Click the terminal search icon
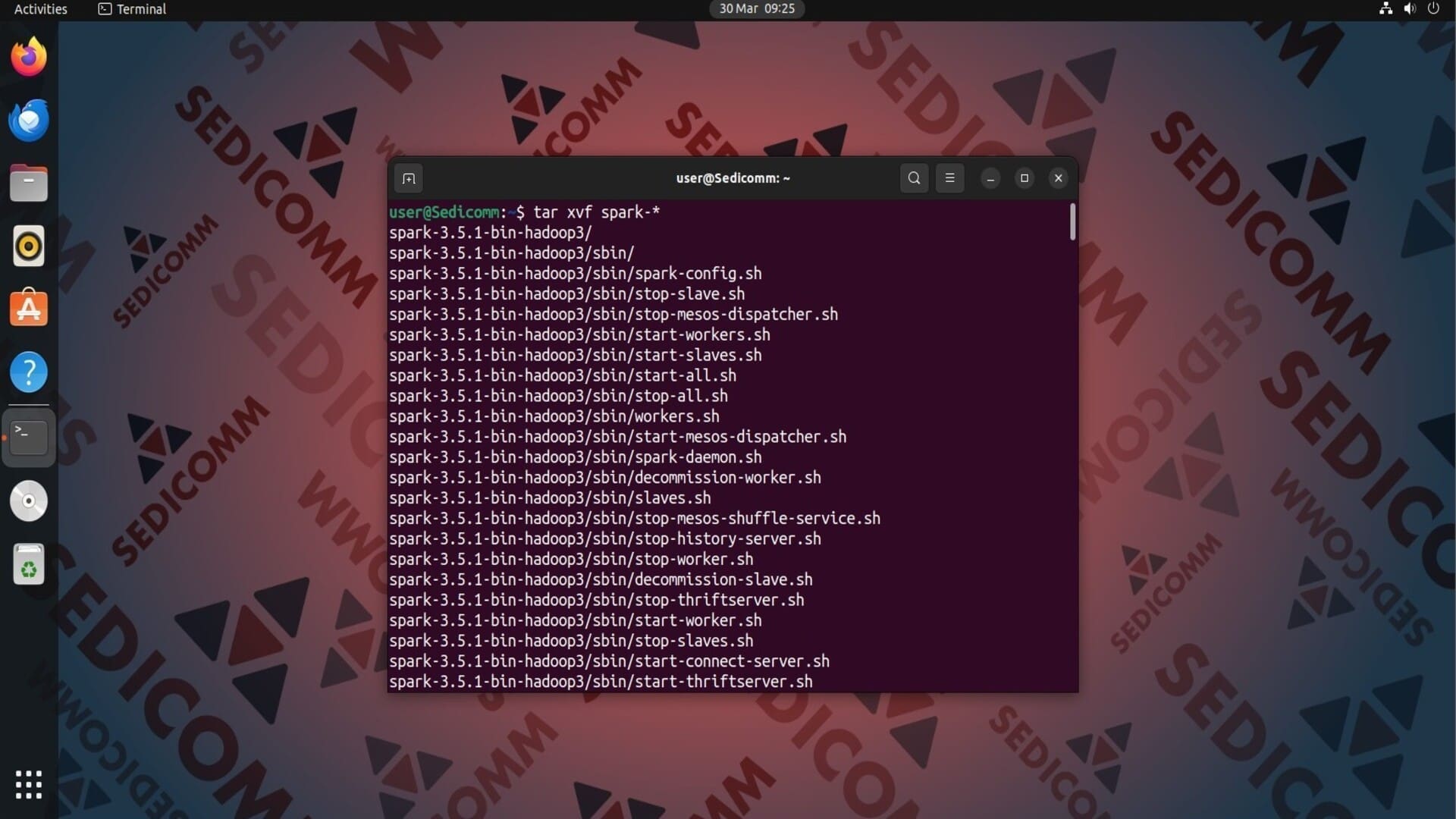This screenshot has height=819, width=1456. click(914, 178)
